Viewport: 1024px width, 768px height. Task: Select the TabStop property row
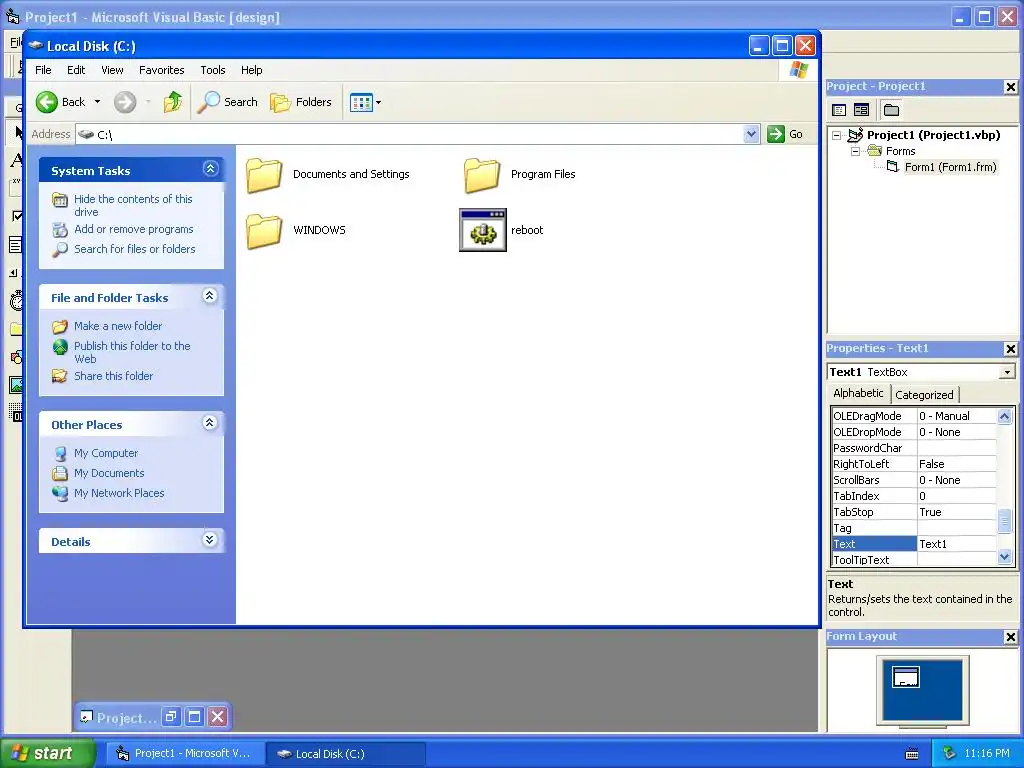914,512
